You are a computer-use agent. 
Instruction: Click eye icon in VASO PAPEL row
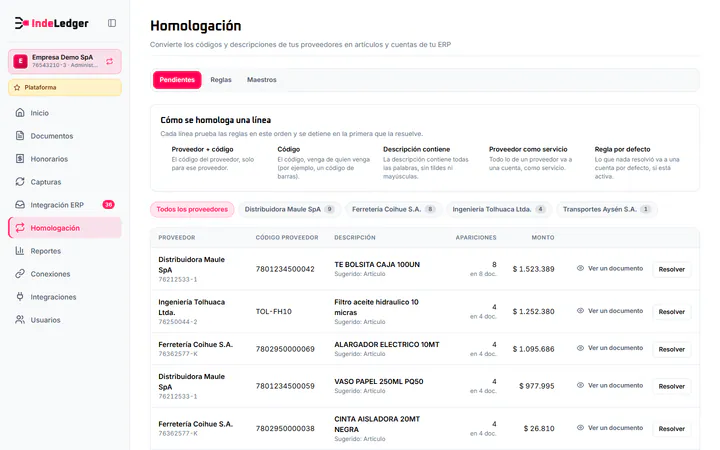pos(580,385)
